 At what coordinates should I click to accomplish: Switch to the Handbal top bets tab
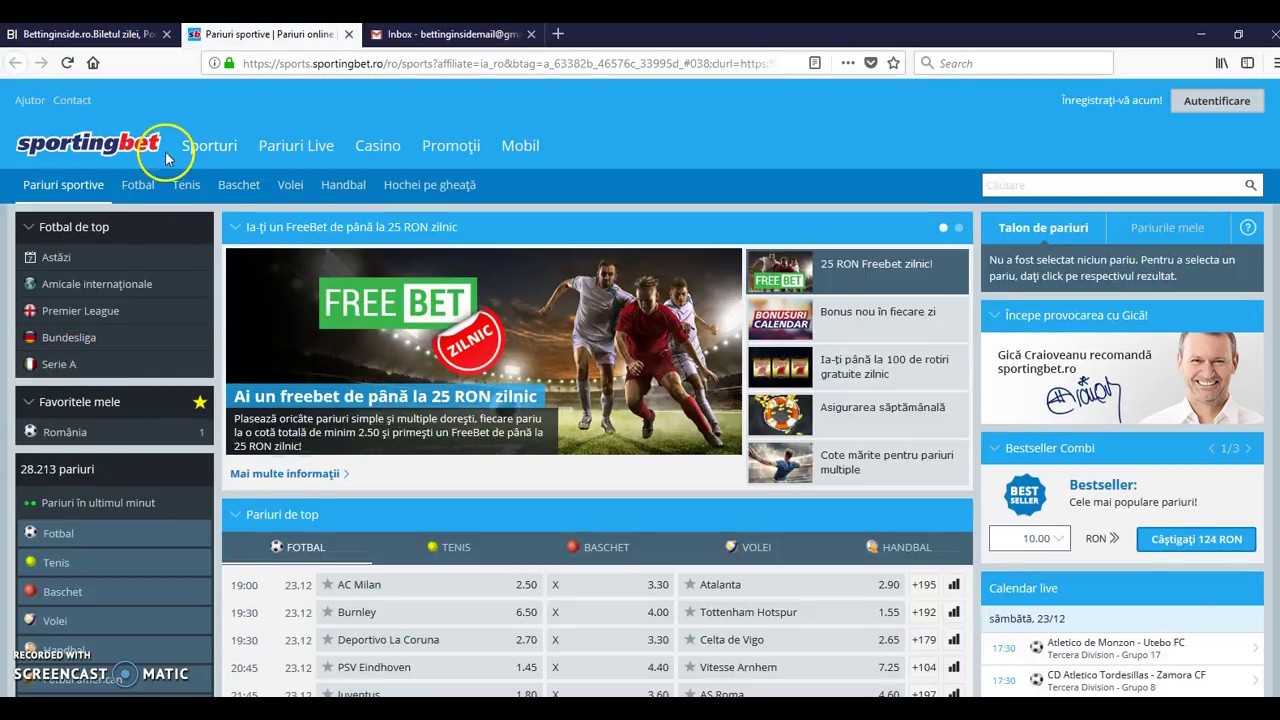(x=898, y=547)
